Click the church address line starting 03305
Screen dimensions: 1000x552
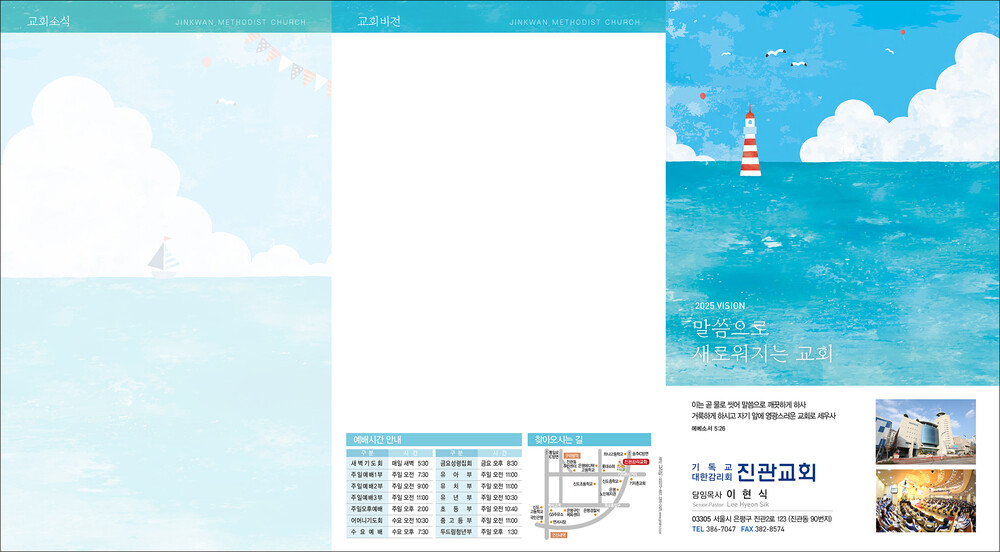click(763, 518)
